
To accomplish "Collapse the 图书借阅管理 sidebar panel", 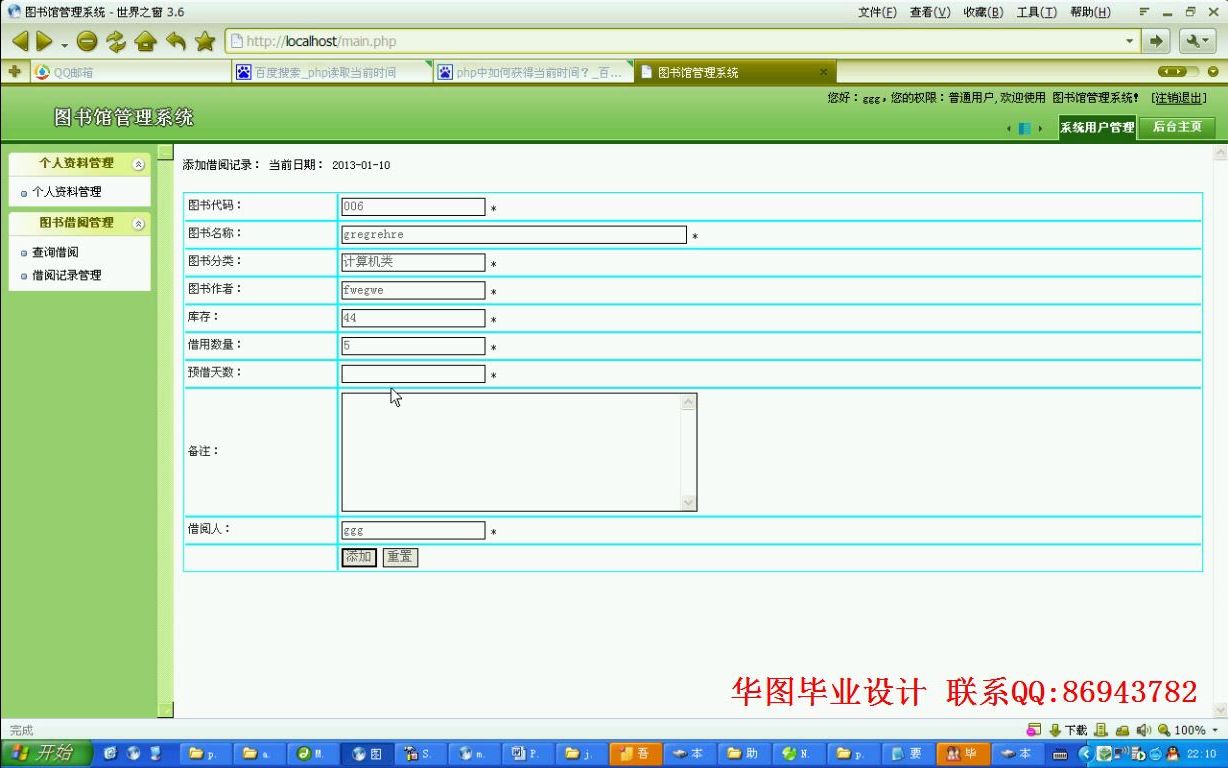I will (x=137, y=222).
